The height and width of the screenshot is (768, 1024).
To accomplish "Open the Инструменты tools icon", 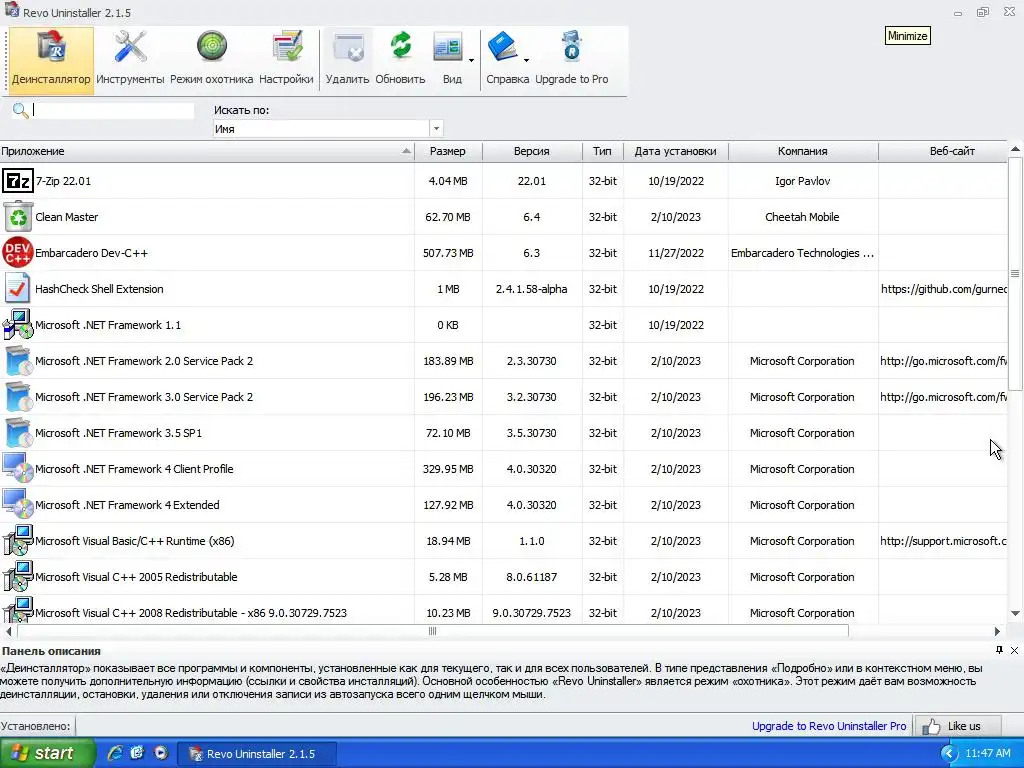I will pos(130,49).
